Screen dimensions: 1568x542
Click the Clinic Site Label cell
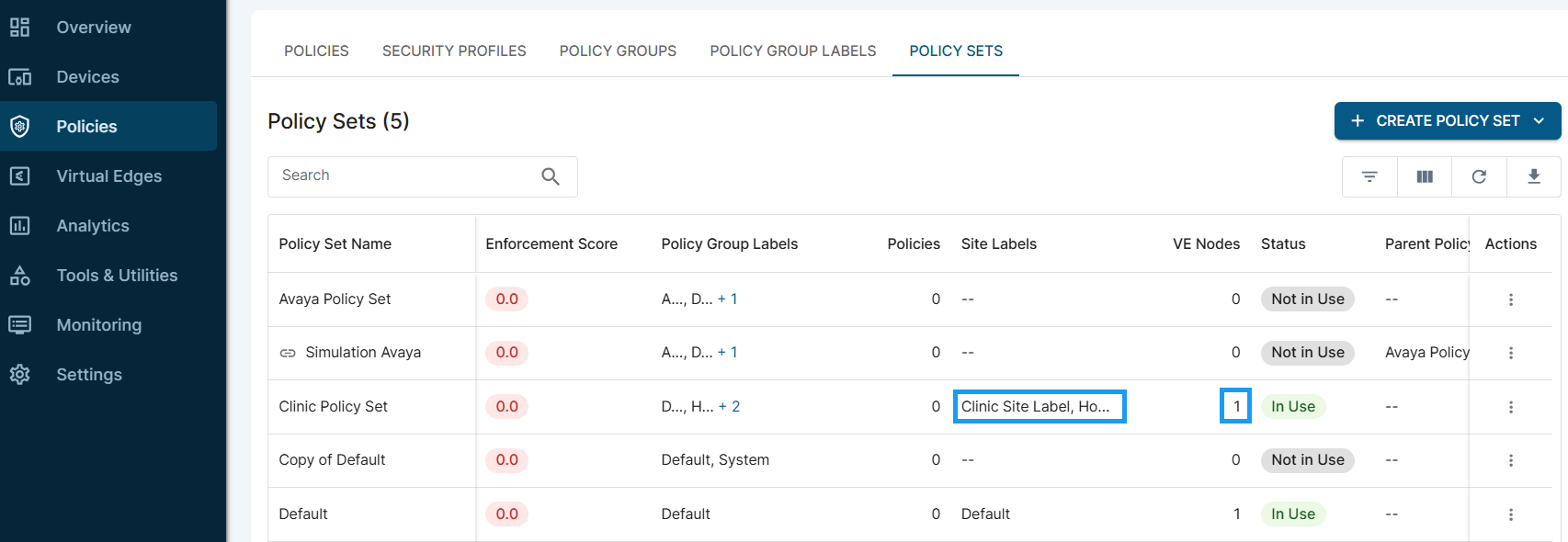point(1039,407)
